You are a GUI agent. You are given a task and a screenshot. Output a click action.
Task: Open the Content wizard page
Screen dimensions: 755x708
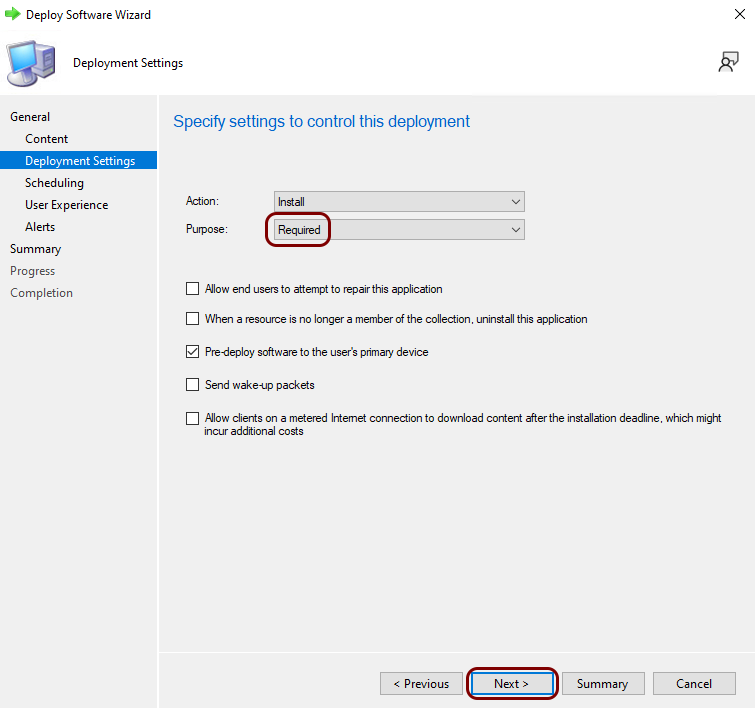[x=47, y=139]
